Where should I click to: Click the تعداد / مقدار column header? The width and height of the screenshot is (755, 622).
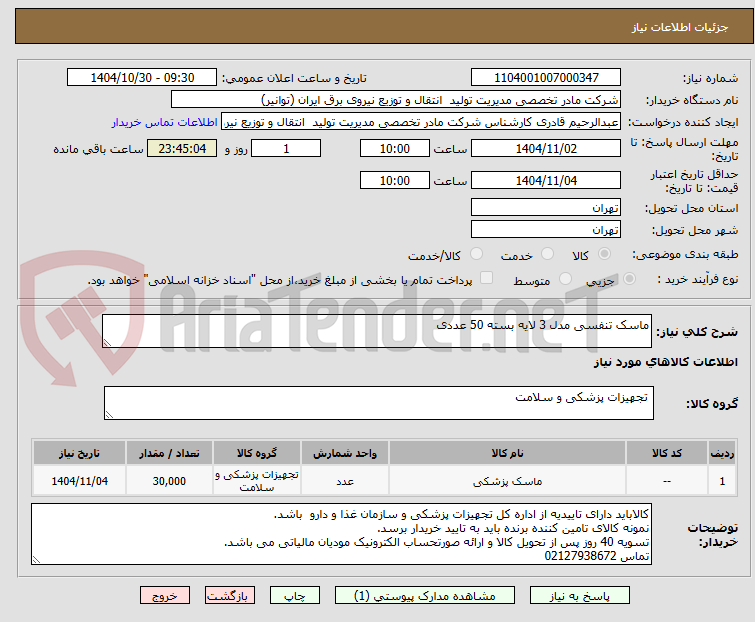click(169, 454)
